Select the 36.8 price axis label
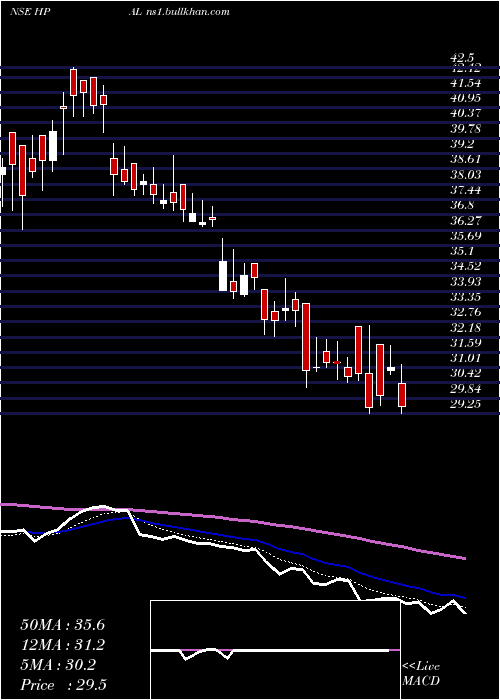Screen dimensions: 500x700 (x=462, y=205)
